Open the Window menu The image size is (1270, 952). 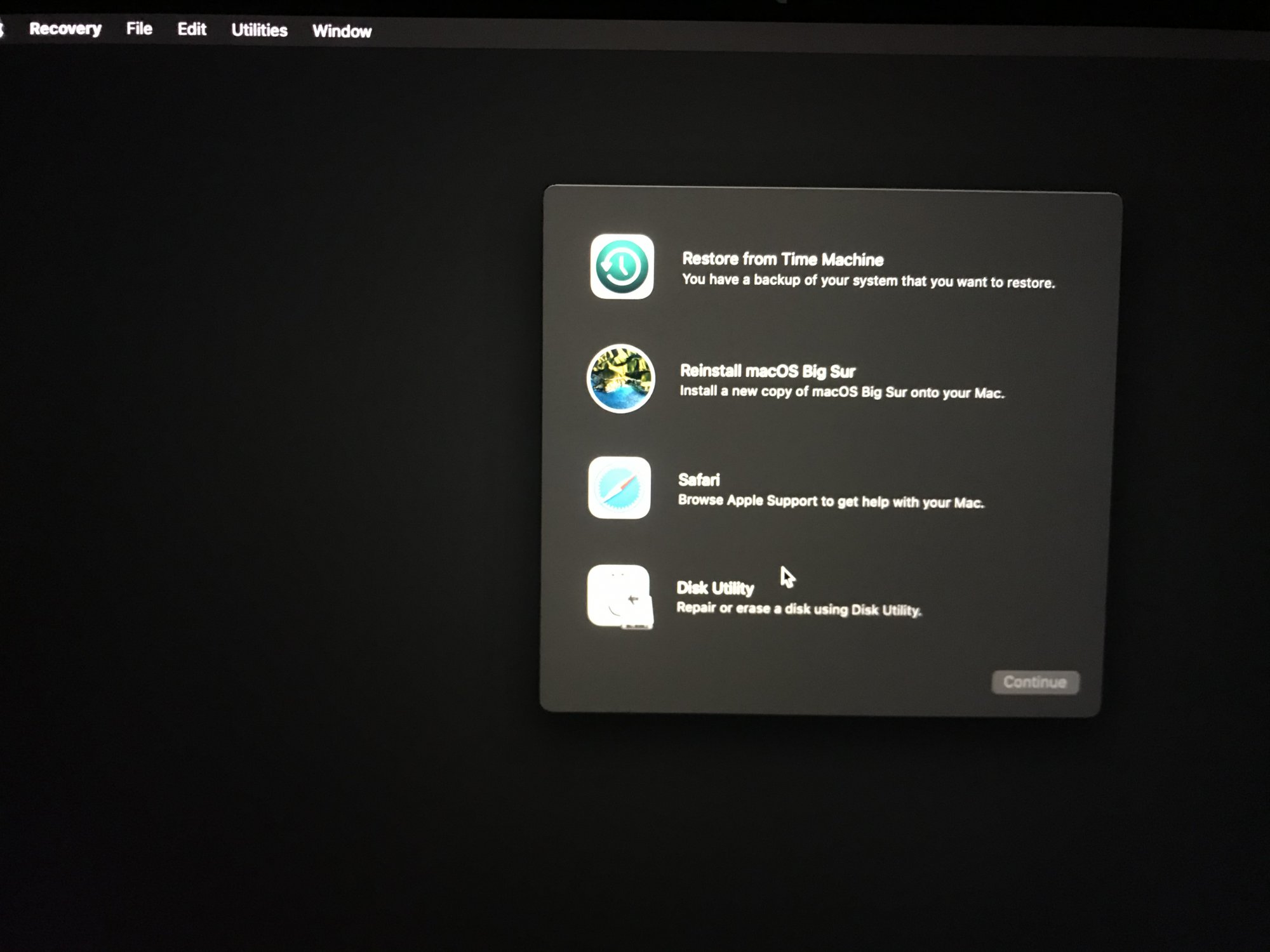tap(342, 31)
